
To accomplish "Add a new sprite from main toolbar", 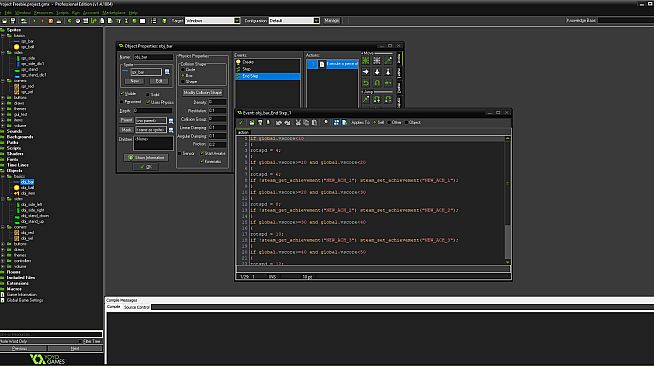I will click(69, 20).
